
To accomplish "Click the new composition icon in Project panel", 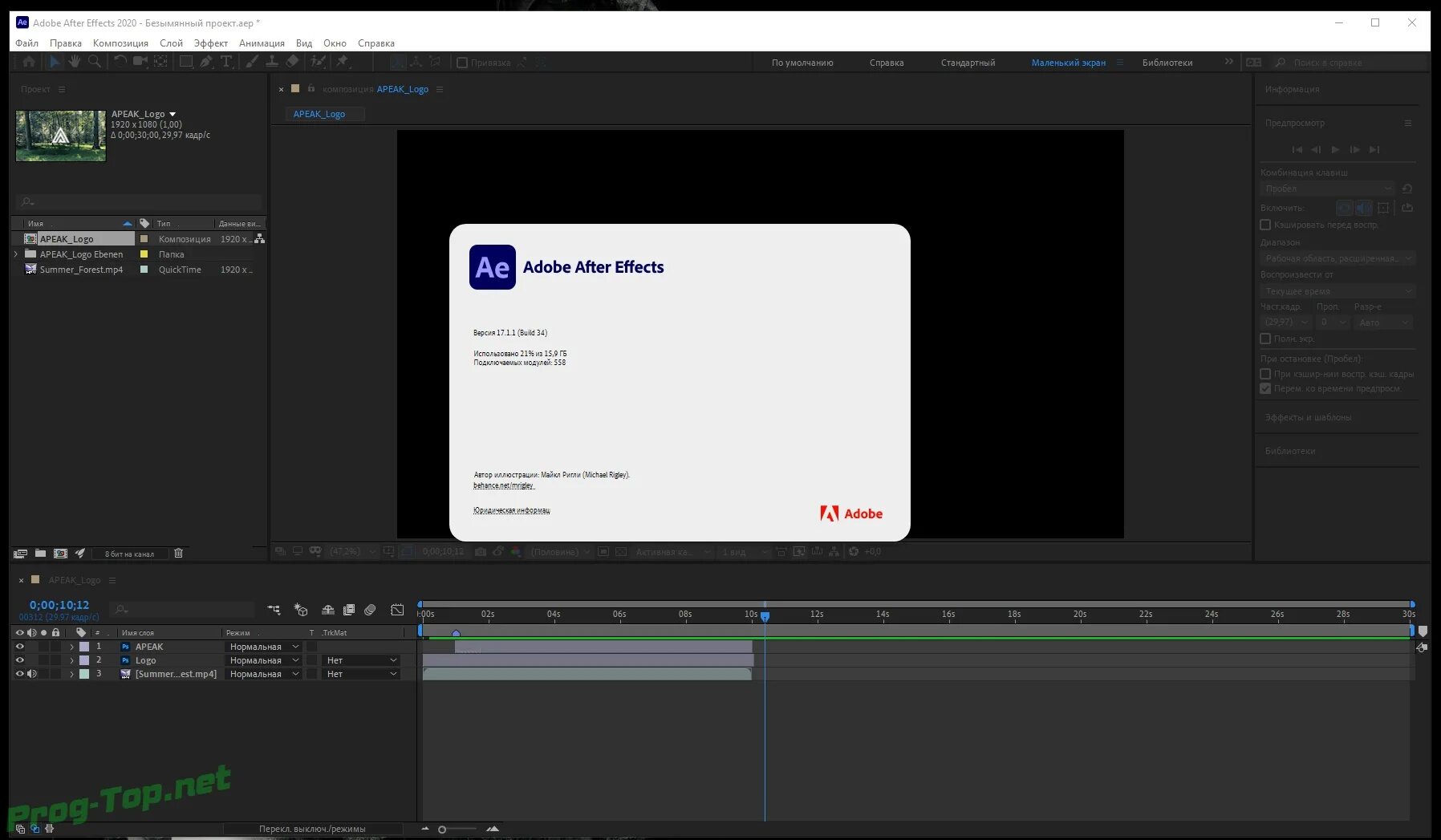I will (60, 554).
